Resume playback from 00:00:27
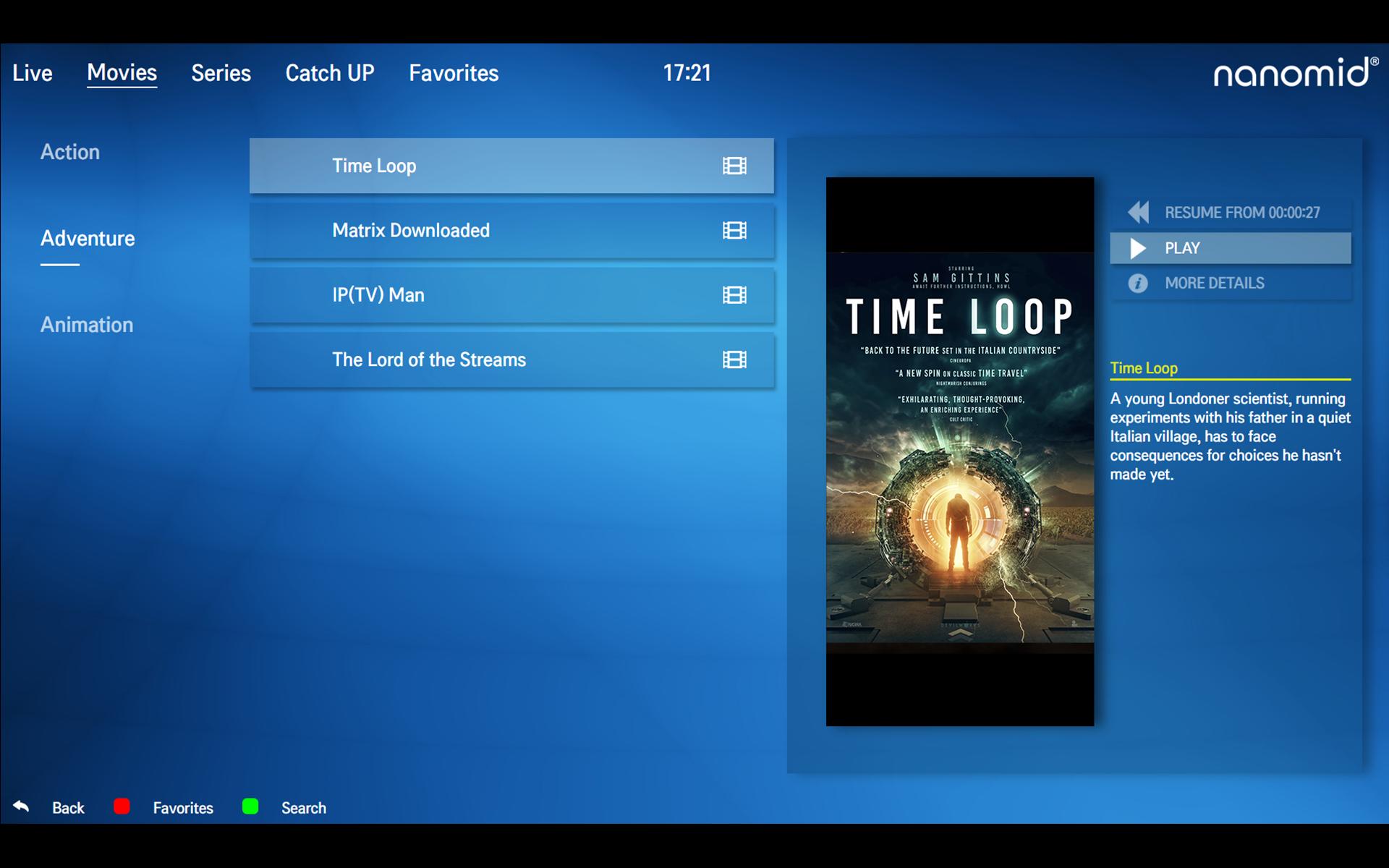The image size is (1389, 868). coord(1231,213)
